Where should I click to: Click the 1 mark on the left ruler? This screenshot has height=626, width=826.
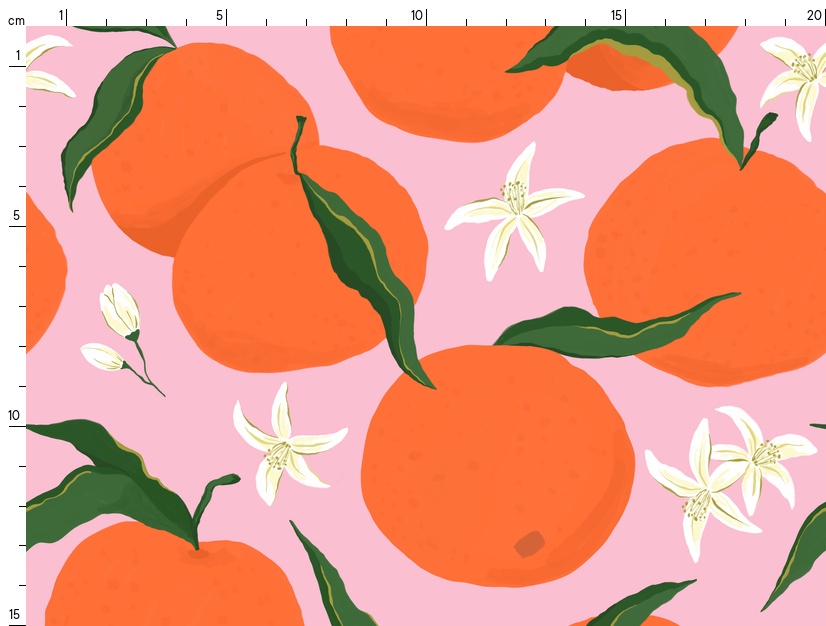pyautogui.click(x=17, y=55)
